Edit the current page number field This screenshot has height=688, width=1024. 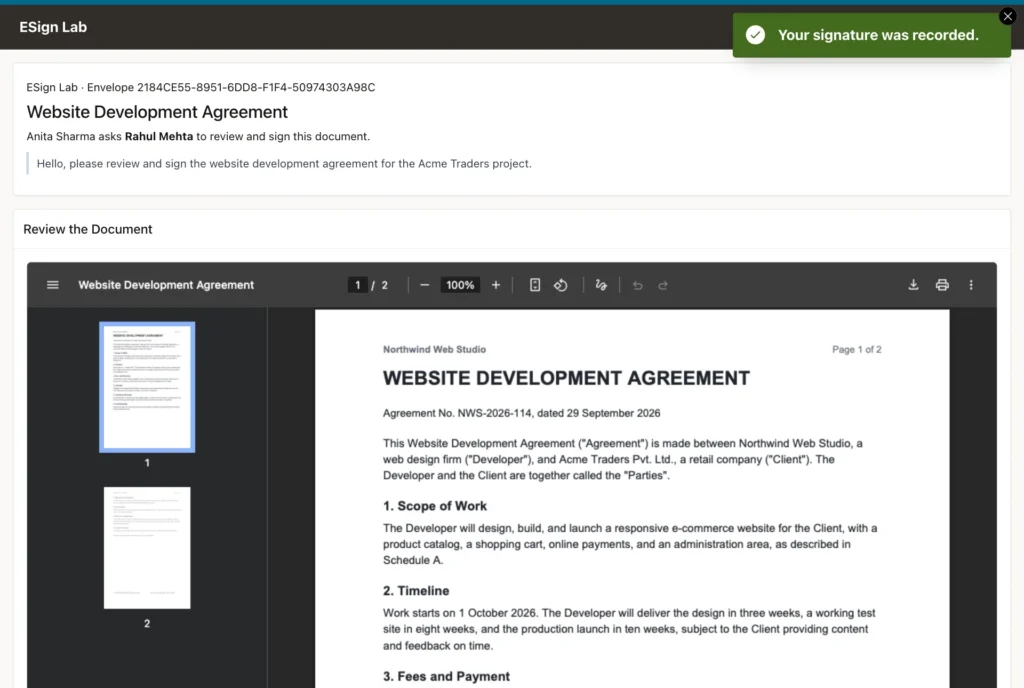357,285
